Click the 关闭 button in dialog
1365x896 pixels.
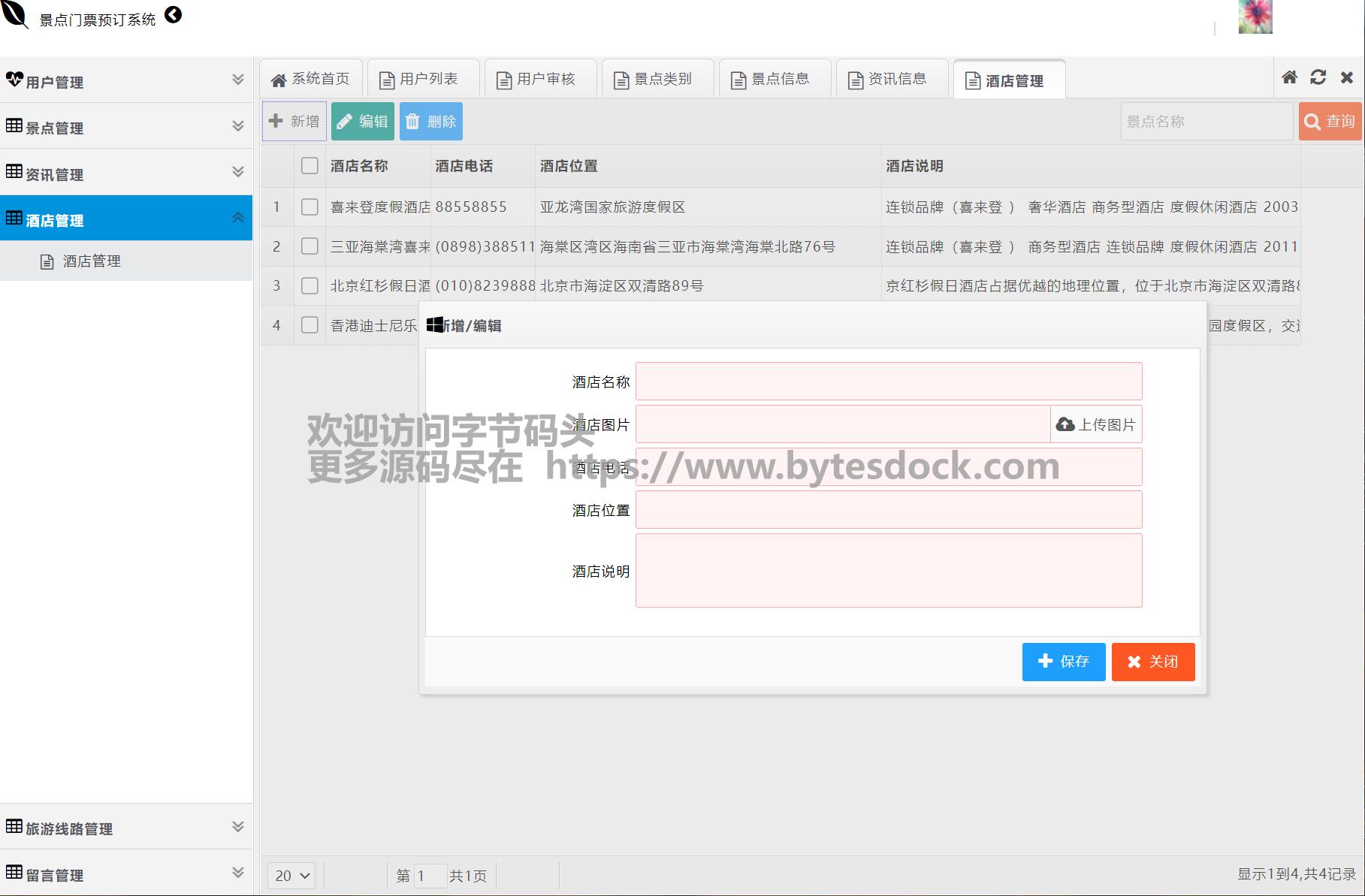[1152, 662]
